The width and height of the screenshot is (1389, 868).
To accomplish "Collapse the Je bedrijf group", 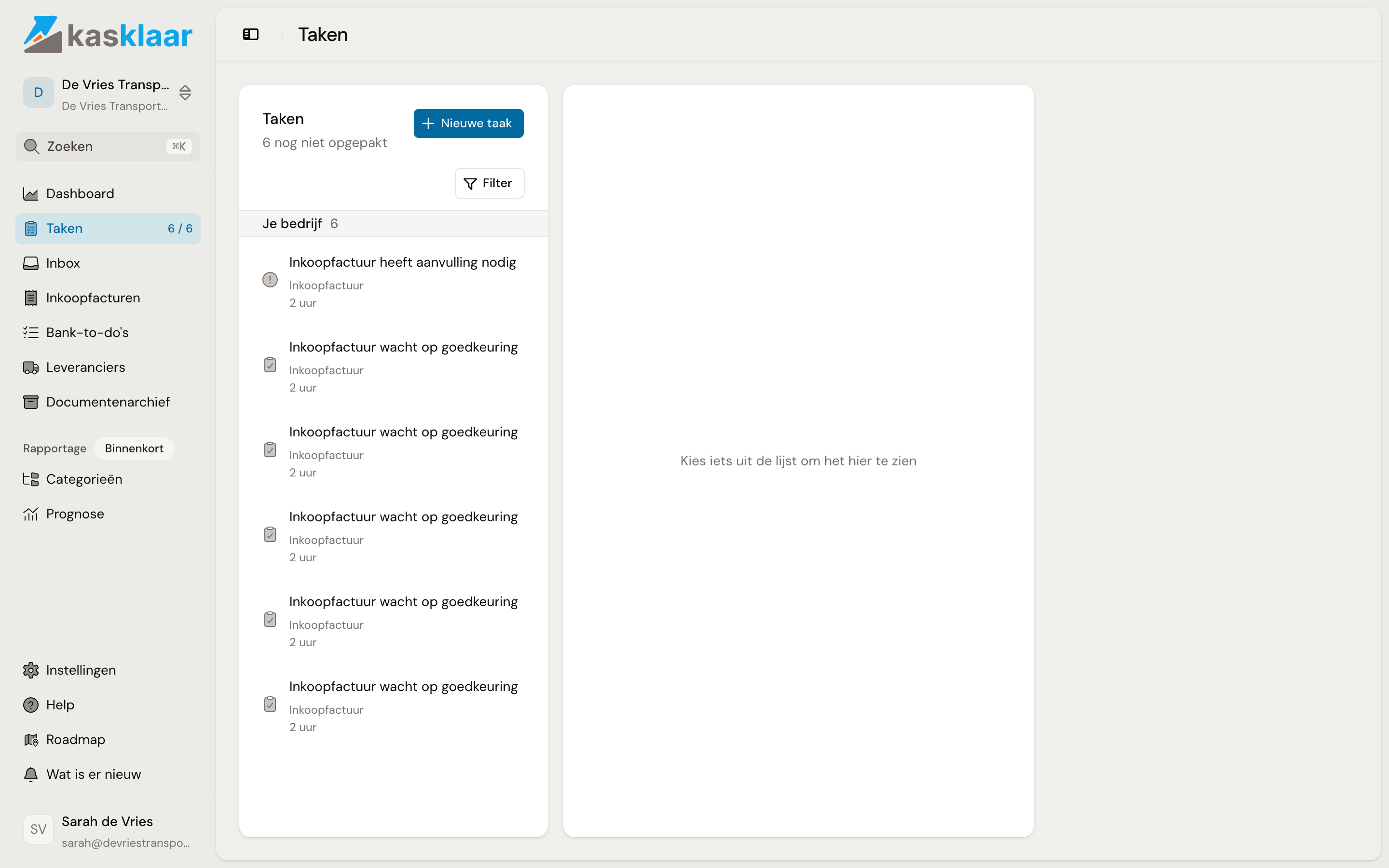I will coord(393,224).
